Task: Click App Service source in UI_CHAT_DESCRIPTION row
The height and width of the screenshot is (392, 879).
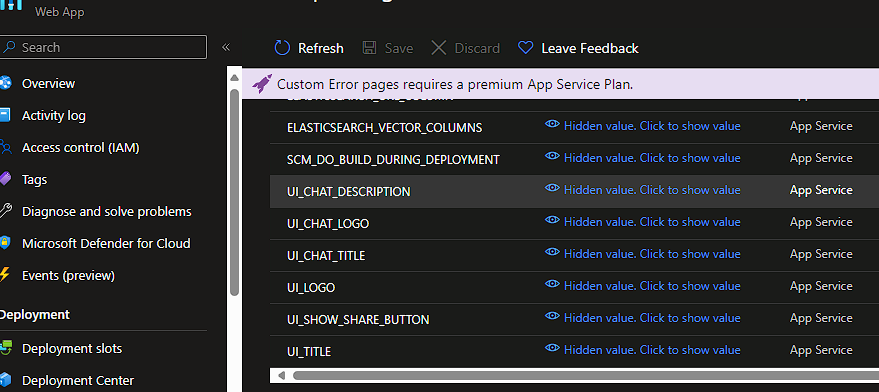Action: point(821,190)
